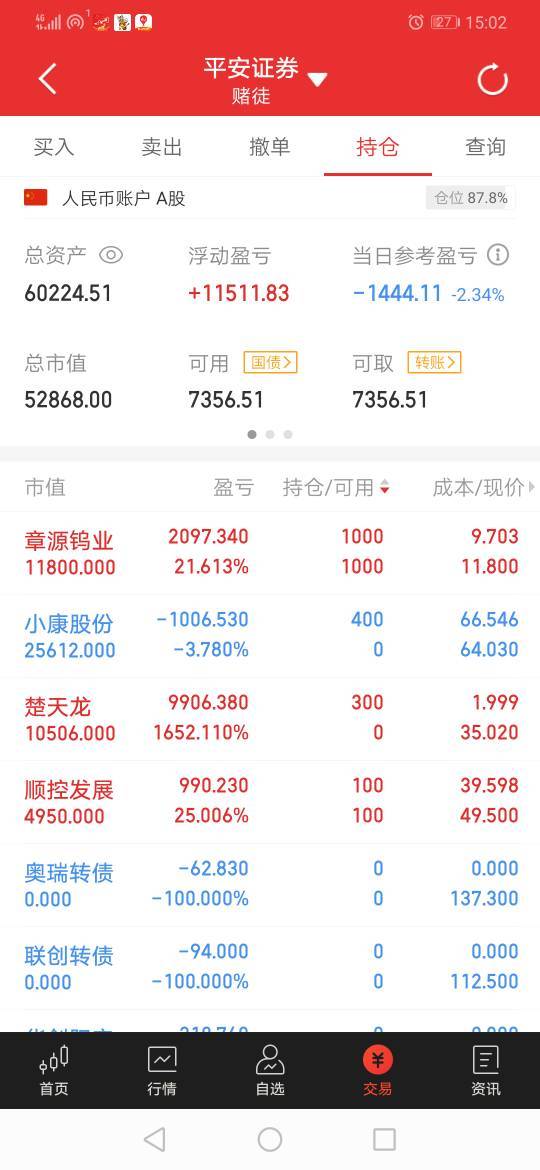Sort by 持仓/可用 column arrows
The width and height of the screenshot is (540, 1170).
(385, 488)
